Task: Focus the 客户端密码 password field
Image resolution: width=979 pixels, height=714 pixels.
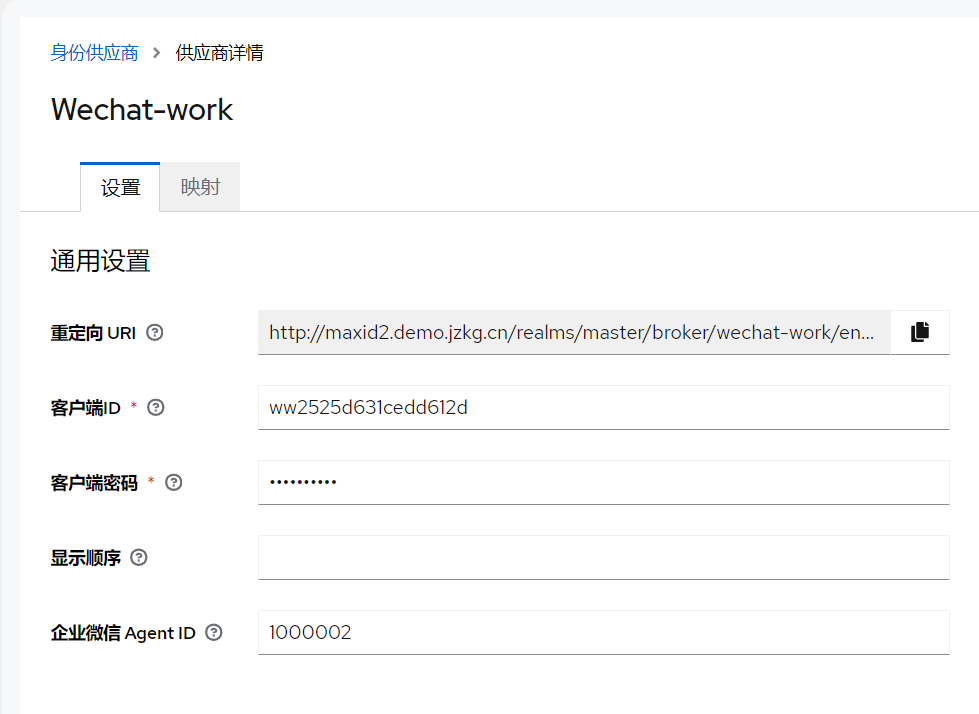Action: coord(604,482)
